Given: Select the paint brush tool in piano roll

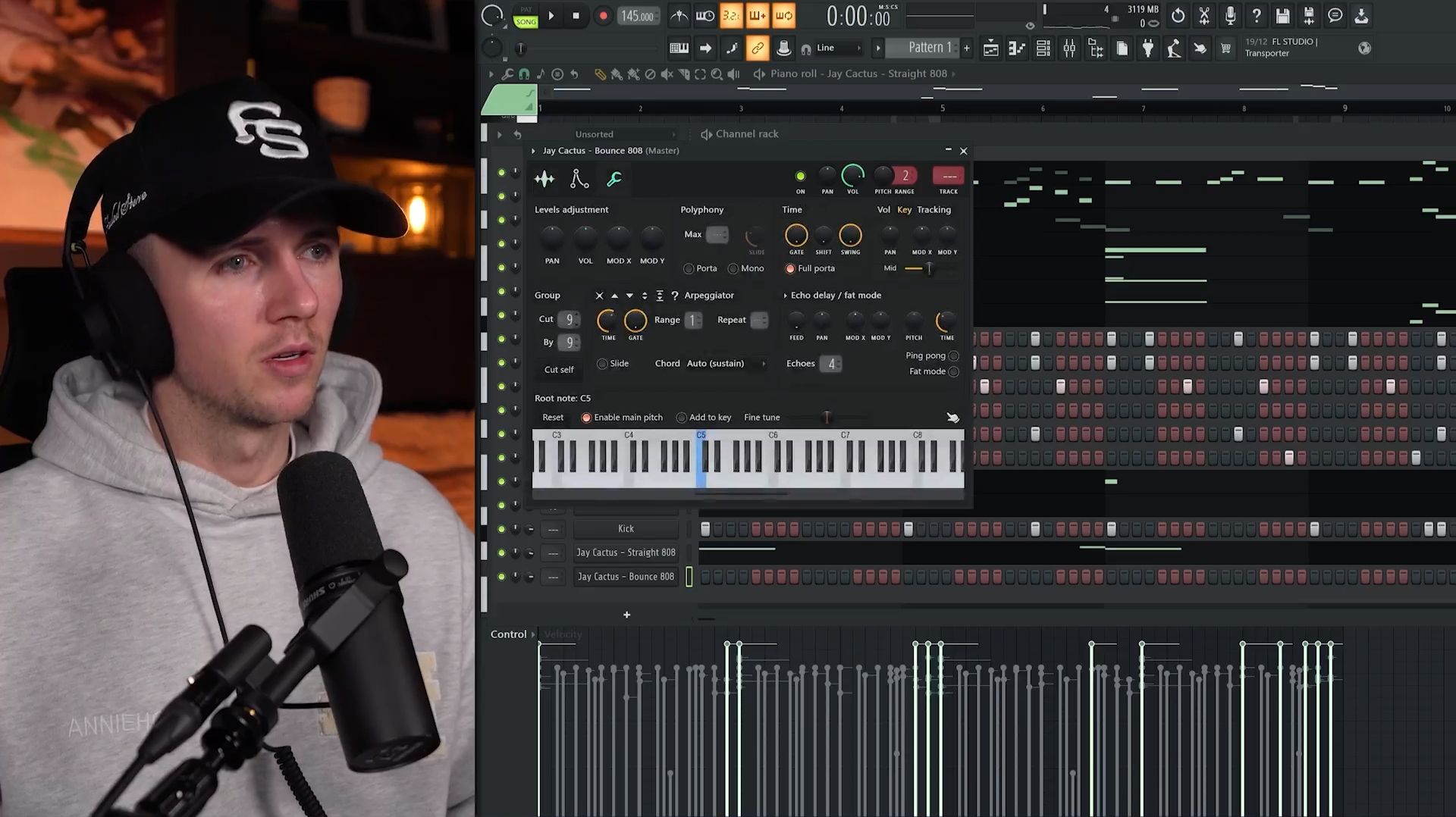Looking at the screenshot, I should (x=617, y=74).
